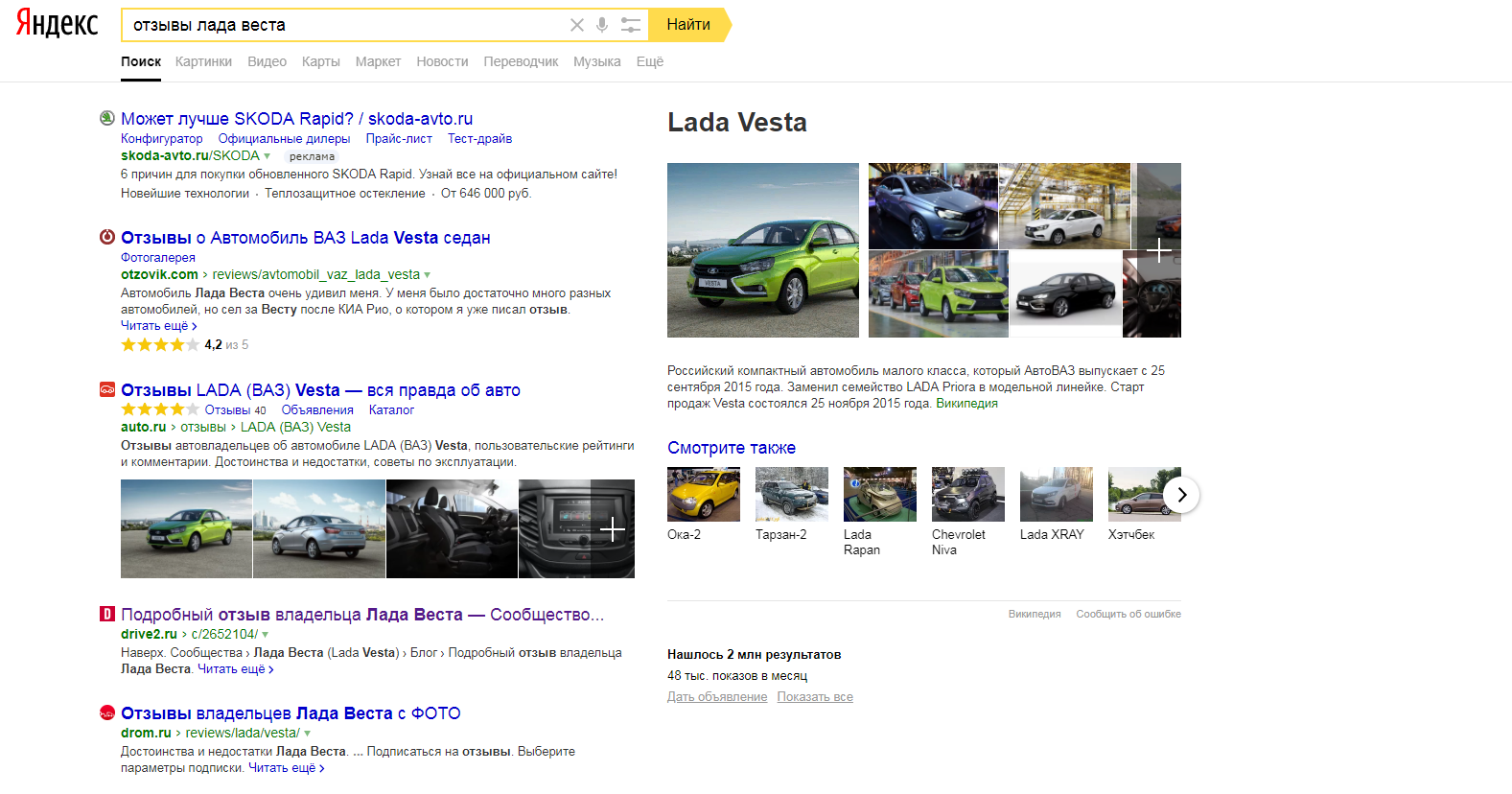Viewport: 1512px width, 794px height.
Task: Clear the search query with the X icon
Action: (x=576, y=25)
